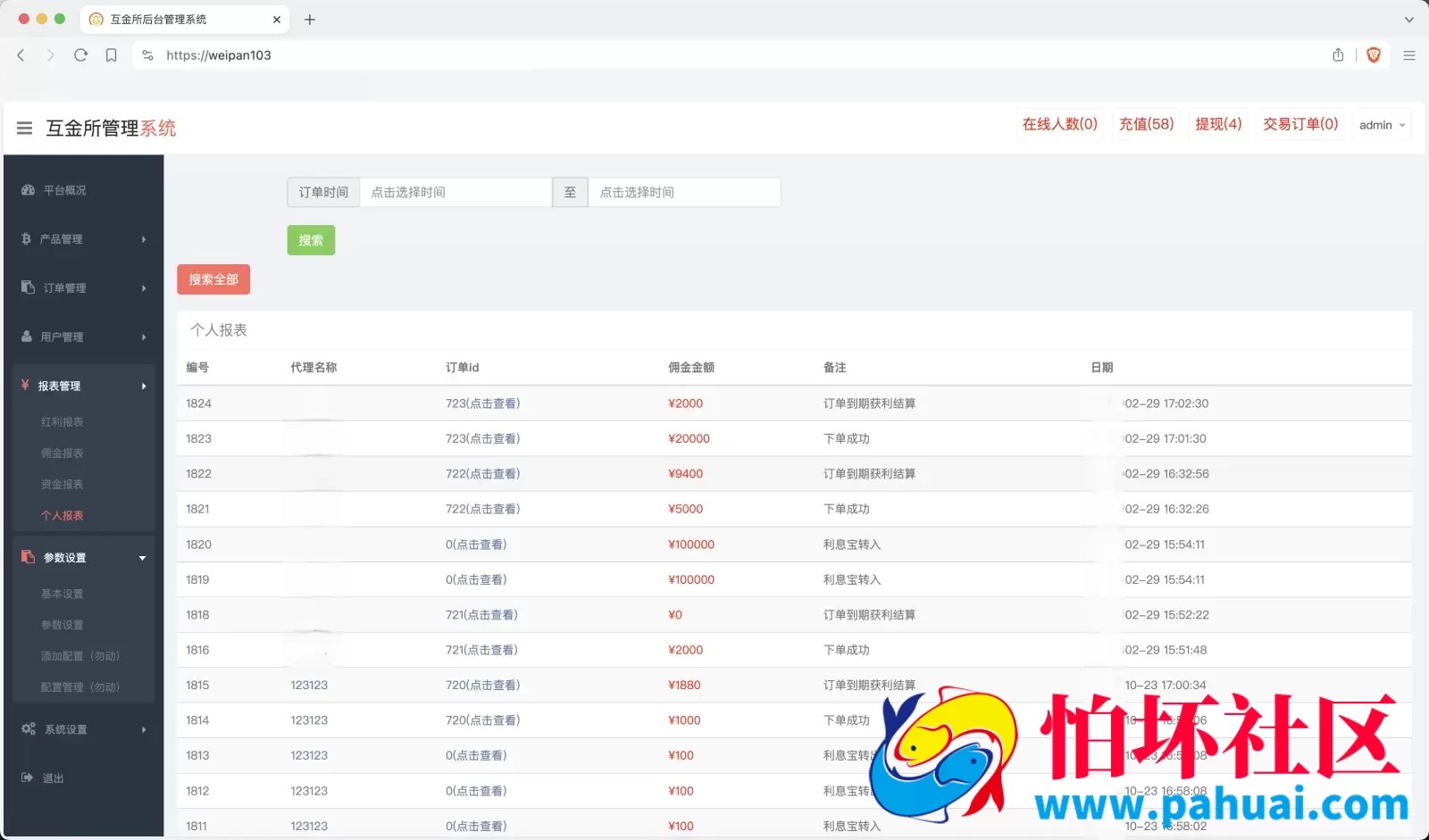Collapse the 参数设置 submenu arrow
The width and height of the screenshot is (1429, 840).
143,559
